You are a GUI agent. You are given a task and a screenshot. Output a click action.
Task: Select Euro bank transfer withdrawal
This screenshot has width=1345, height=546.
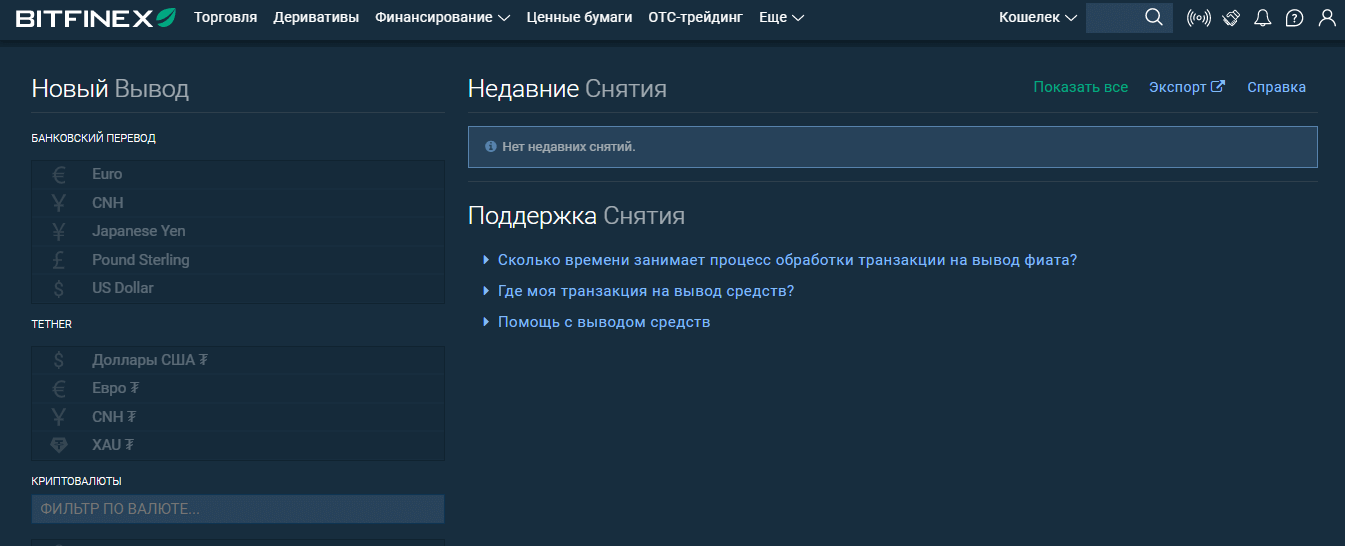(107, 174)
